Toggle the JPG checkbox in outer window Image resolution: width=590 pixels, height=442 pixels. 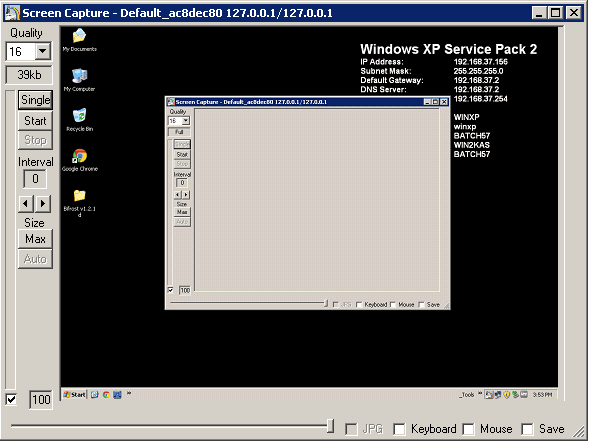tap(351, 429)
